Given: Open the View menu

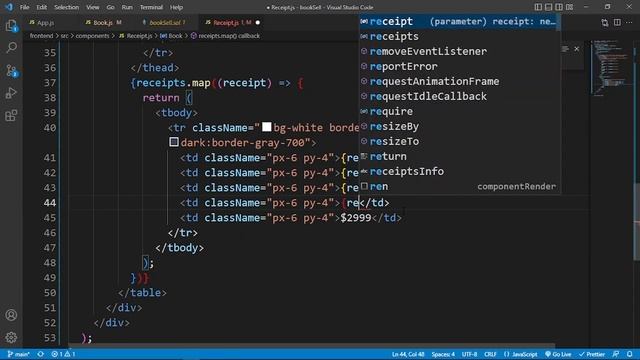Looking at the screenshot, I should [93, 7].
